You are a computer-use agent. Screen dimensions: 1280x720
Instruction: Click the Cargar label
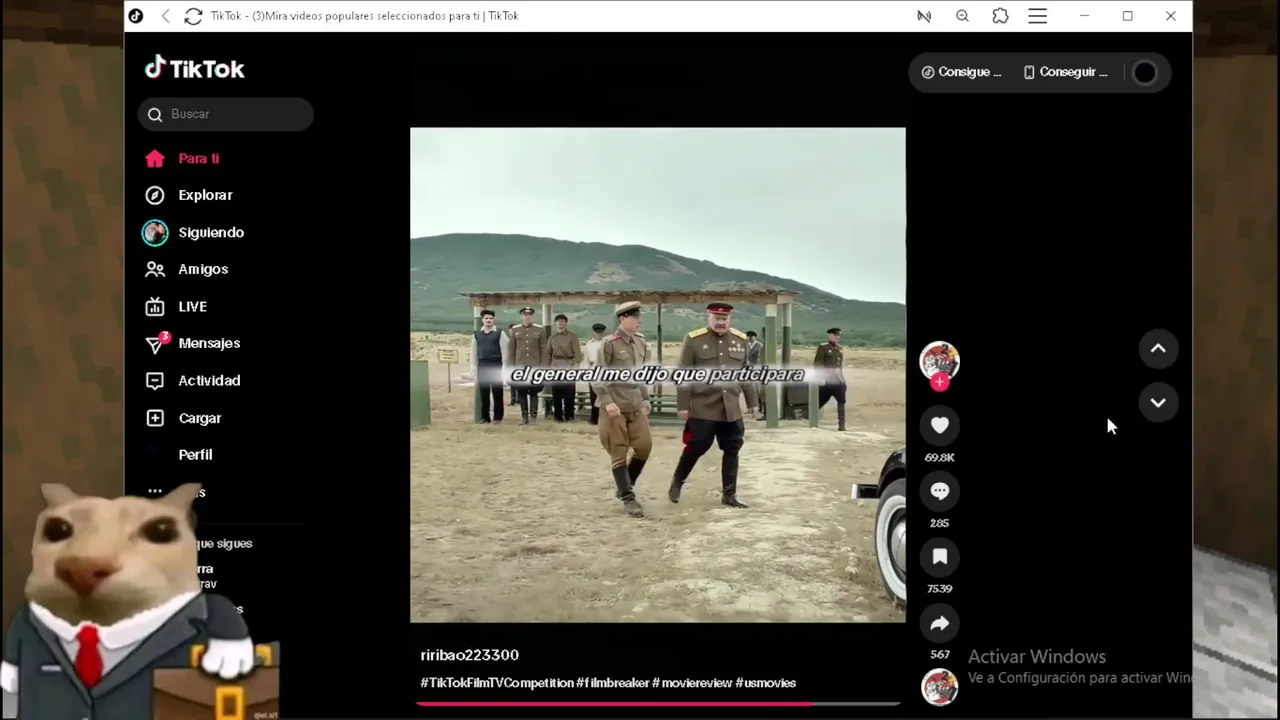(200, 418)
